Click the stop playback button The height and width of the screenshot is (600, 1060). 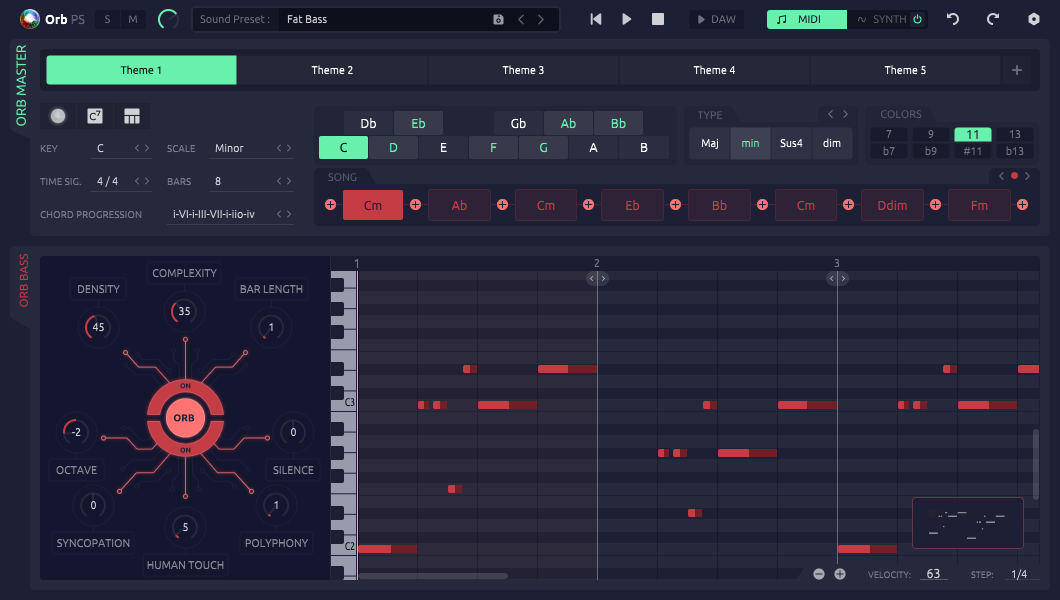click(x=658, y=19)
